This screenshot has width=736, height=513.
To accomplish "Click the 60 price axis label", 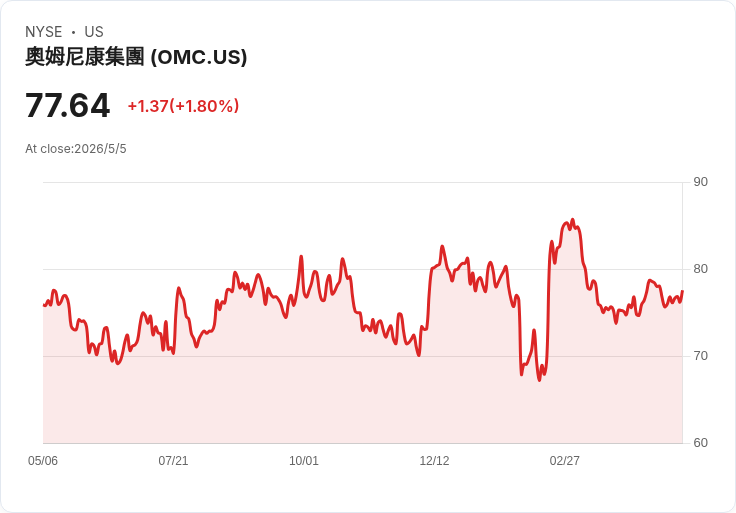I will point(700,443).
